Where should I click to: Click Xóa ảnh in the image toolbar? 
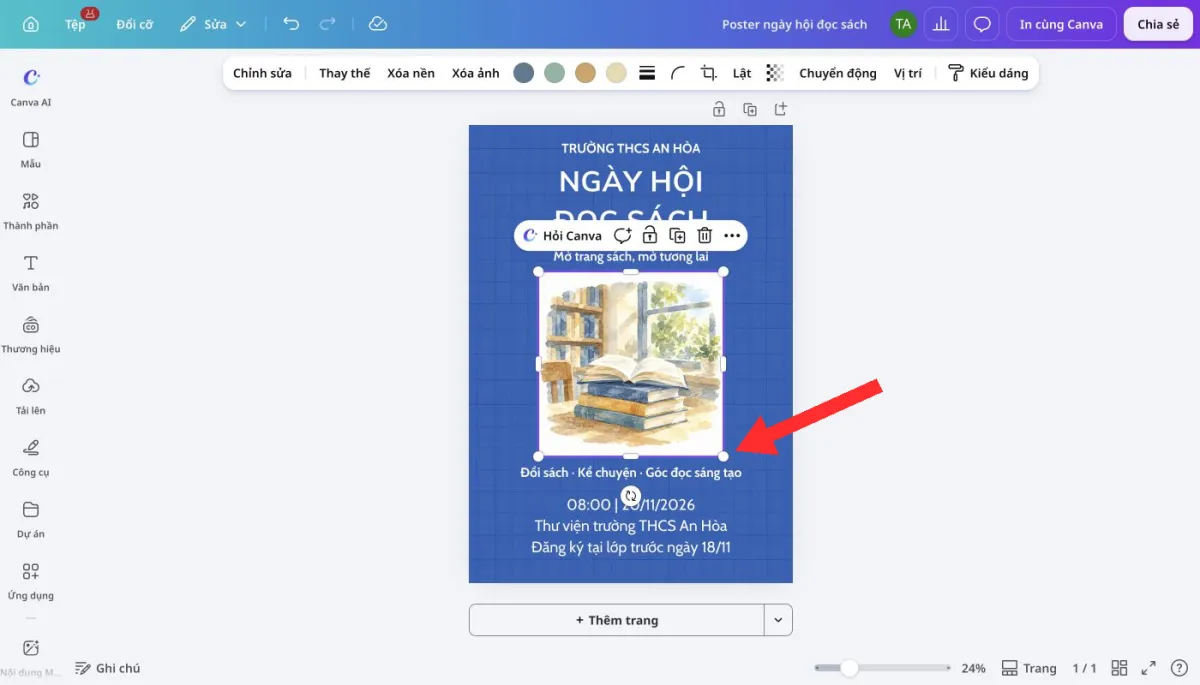[x=476, y=73]
